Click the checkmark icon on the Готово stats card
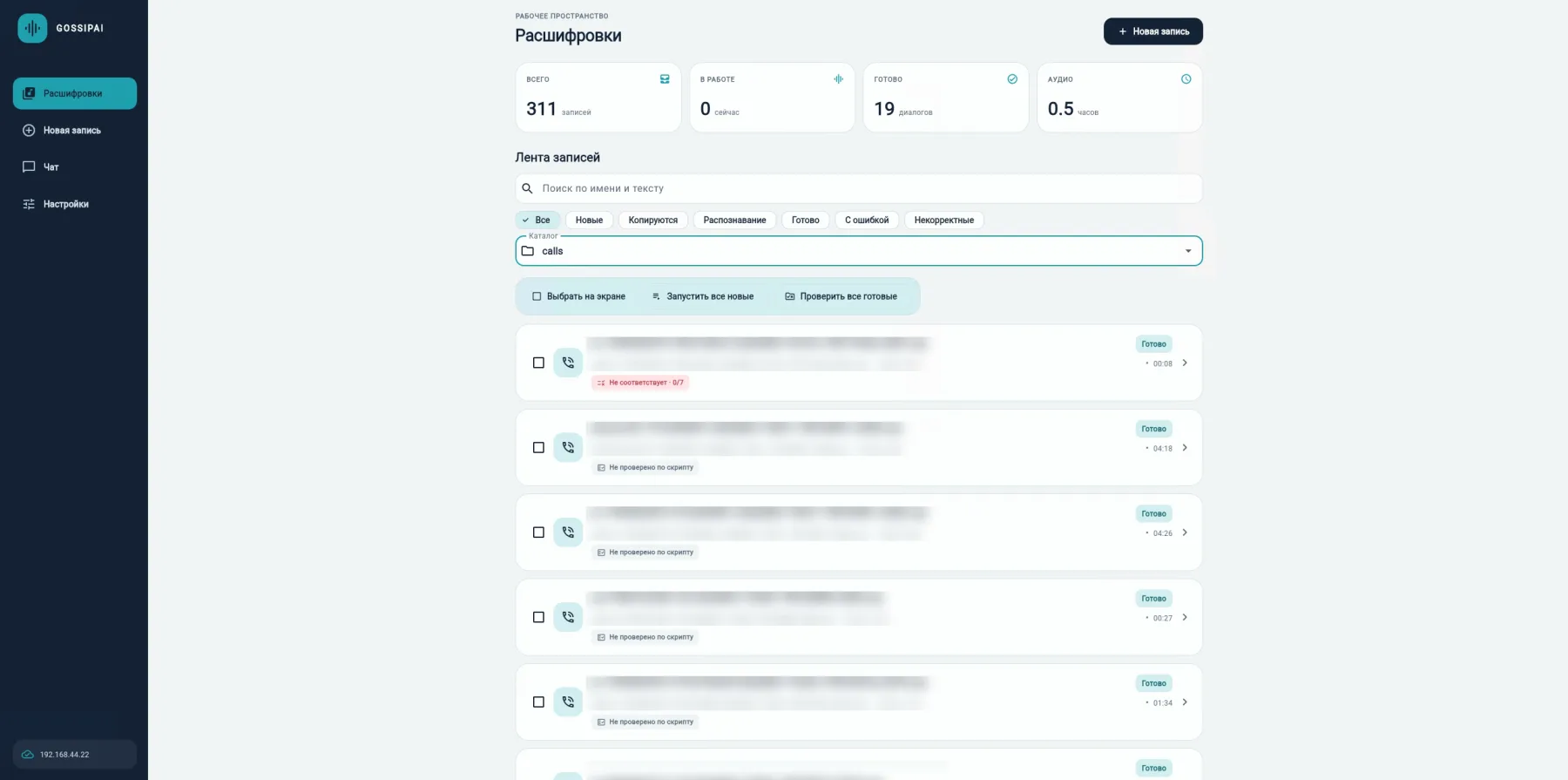 1012,79
